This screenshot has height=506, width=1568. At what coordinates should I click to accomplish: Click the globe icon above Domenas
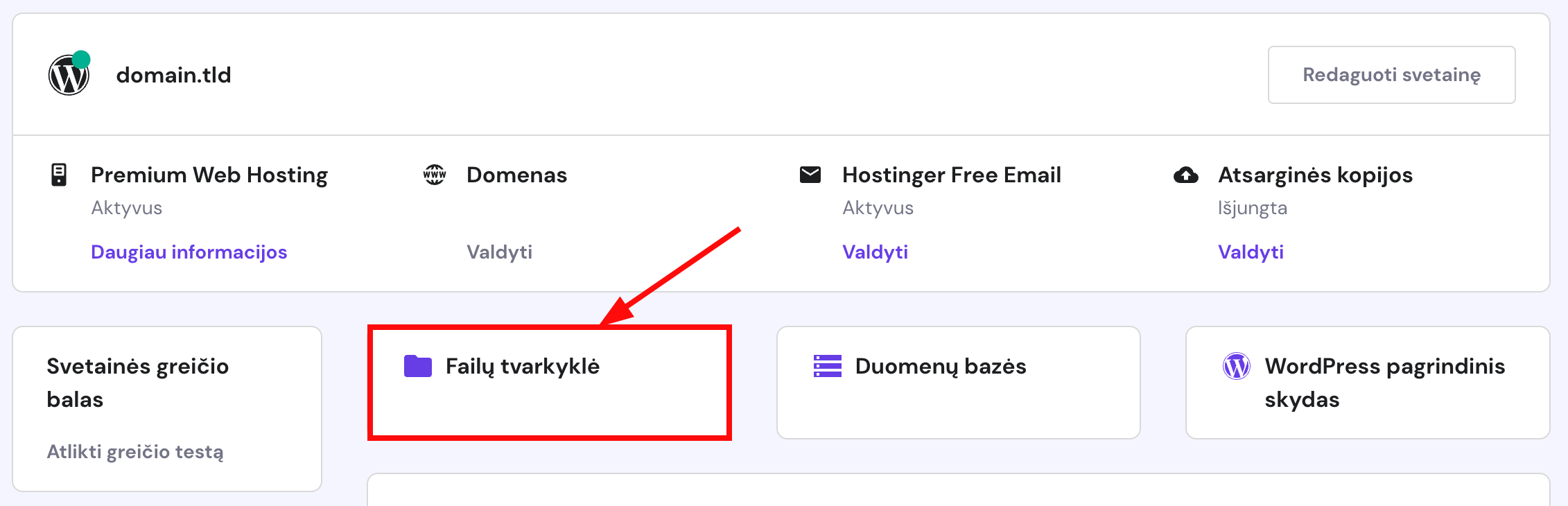[x=434, y=175]
